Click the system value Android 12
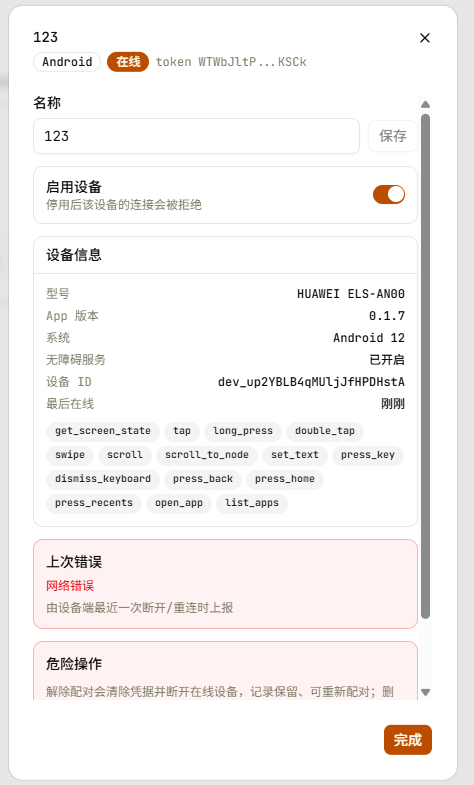This screenshot has height=785, width=474. coord(369,338)
